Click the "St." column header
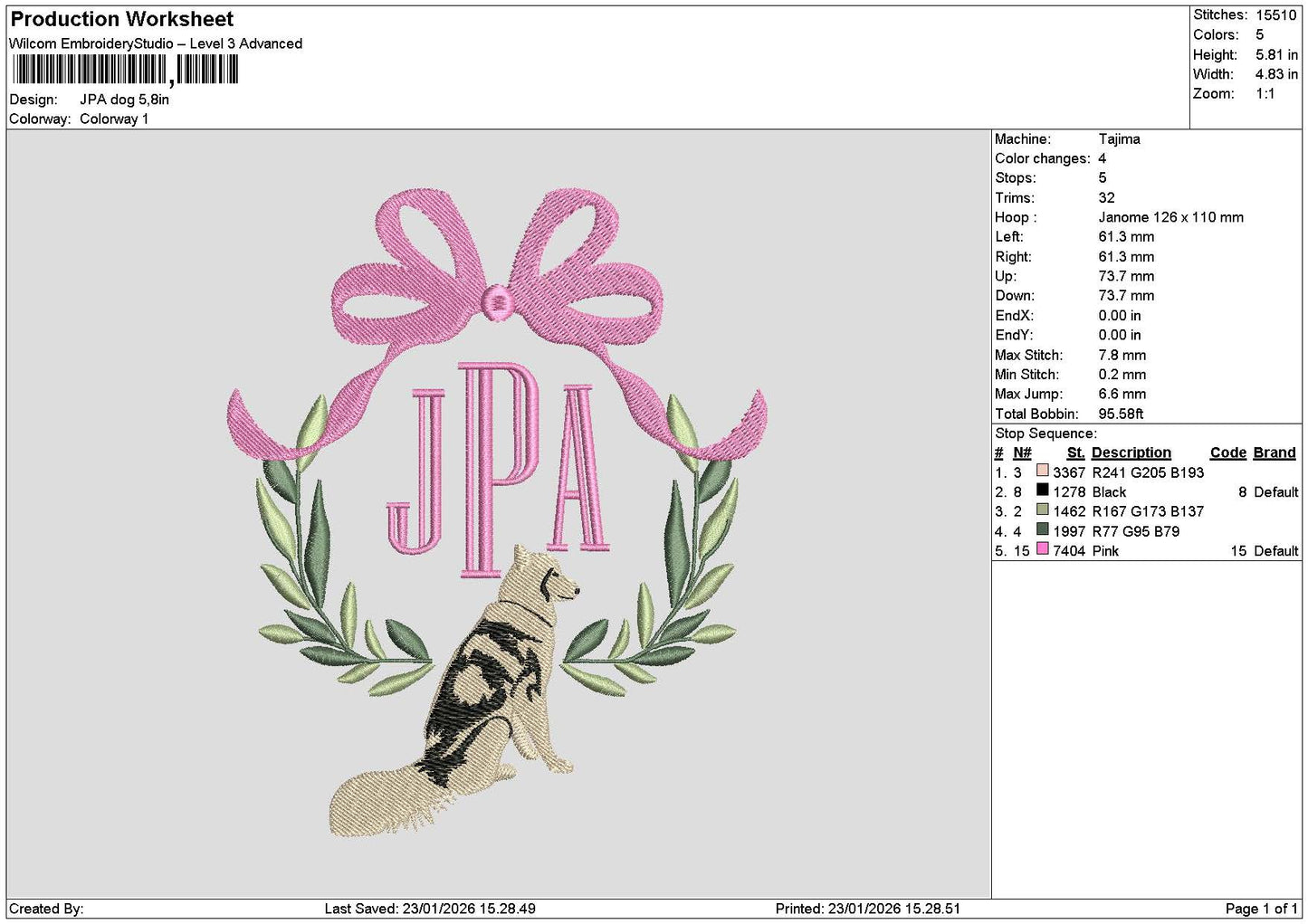The image size is (1308, 924). point(1075,452)
